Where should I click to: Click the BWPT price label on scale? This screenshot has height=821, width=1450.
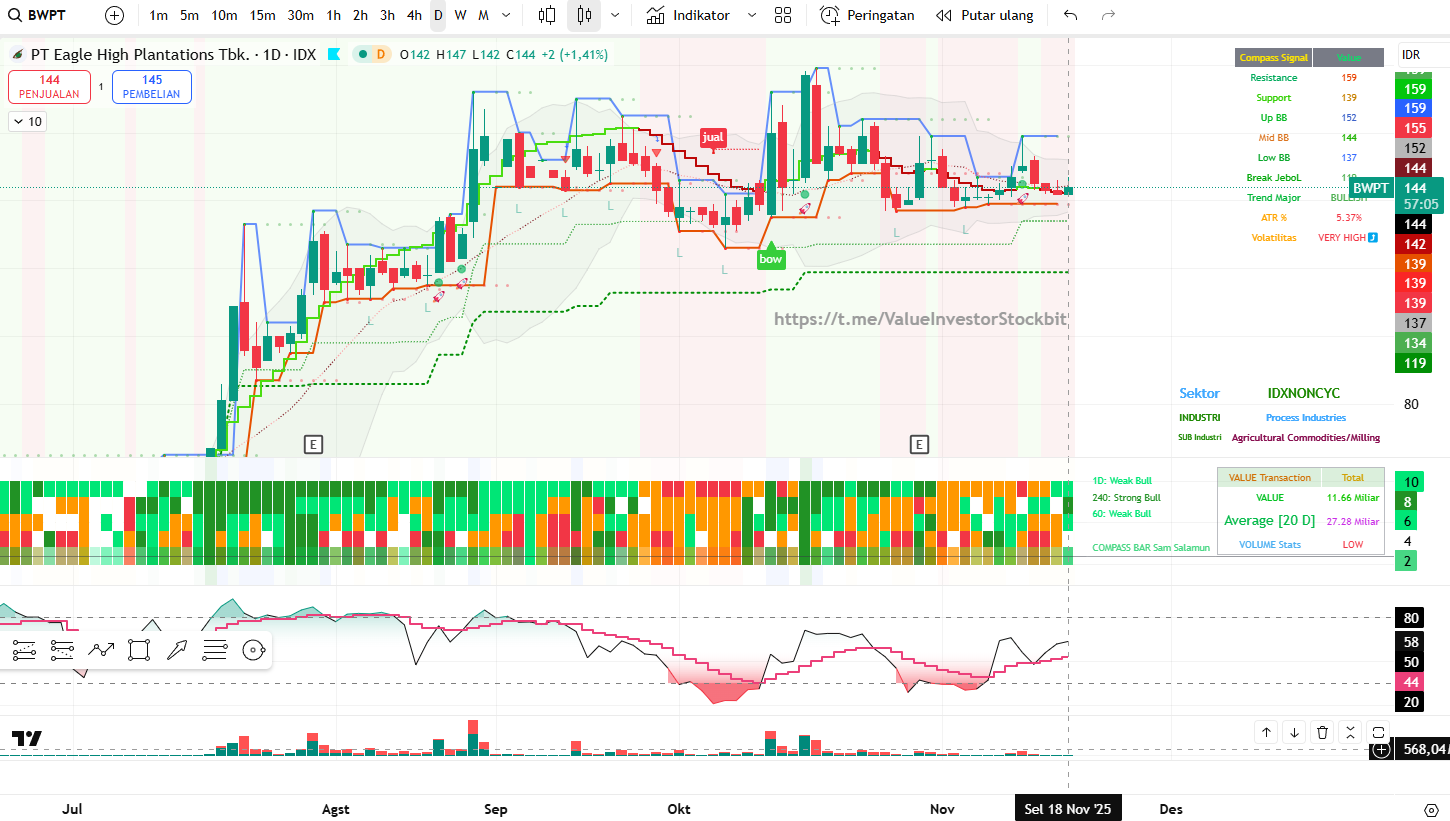[x=1371, y=188]
